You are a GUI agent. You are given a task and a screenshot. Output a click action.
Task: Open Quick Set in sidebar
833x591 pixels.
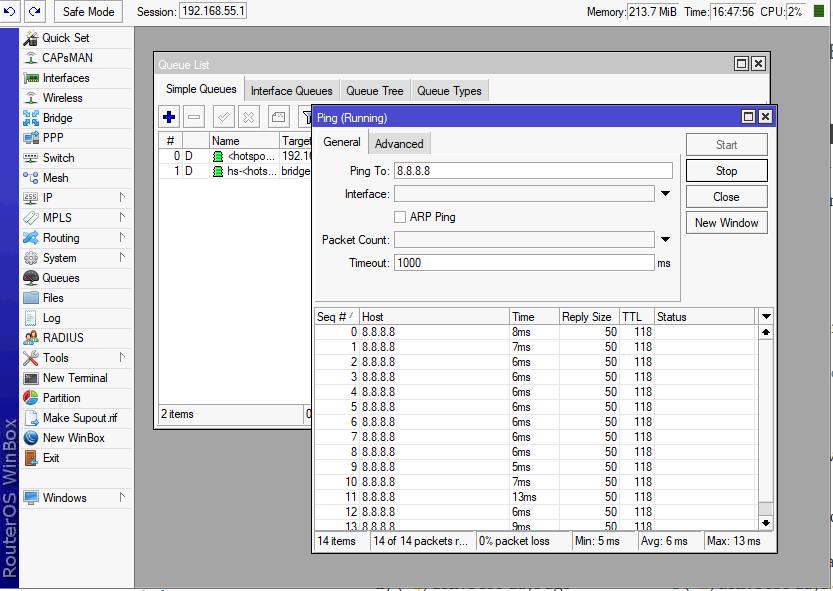click(77, 38)
